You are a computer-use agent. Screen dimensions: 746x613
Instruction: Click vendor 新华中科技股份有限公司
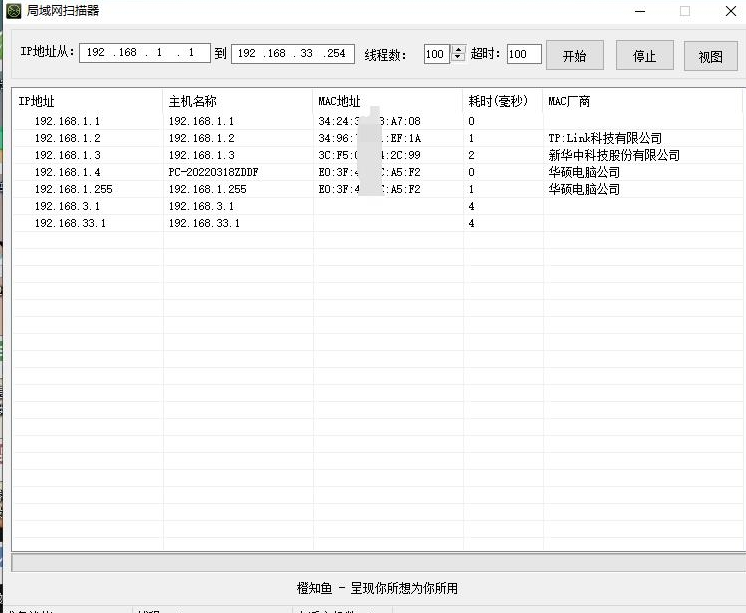coord(614,155)
